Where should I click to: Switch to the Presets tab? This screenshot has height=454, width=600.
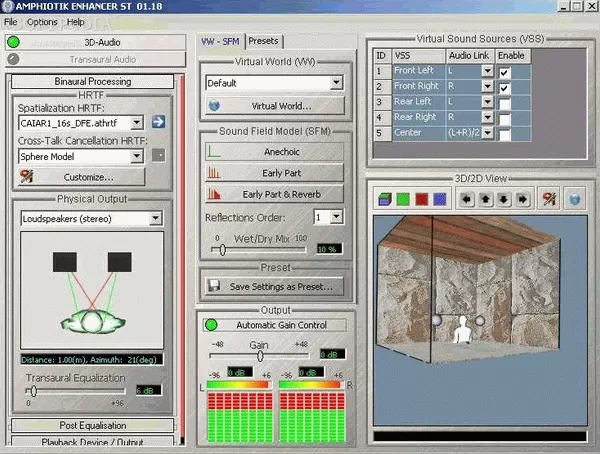tap(263, 41)
